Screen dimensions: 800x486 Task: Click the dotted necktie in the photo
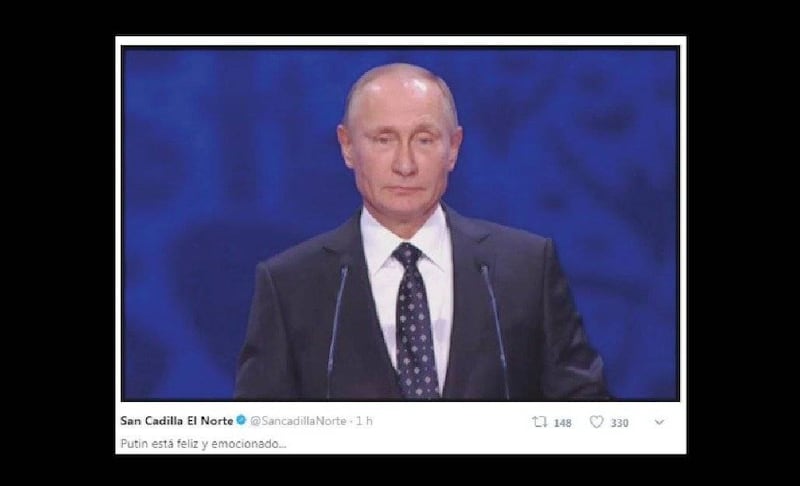415,320
